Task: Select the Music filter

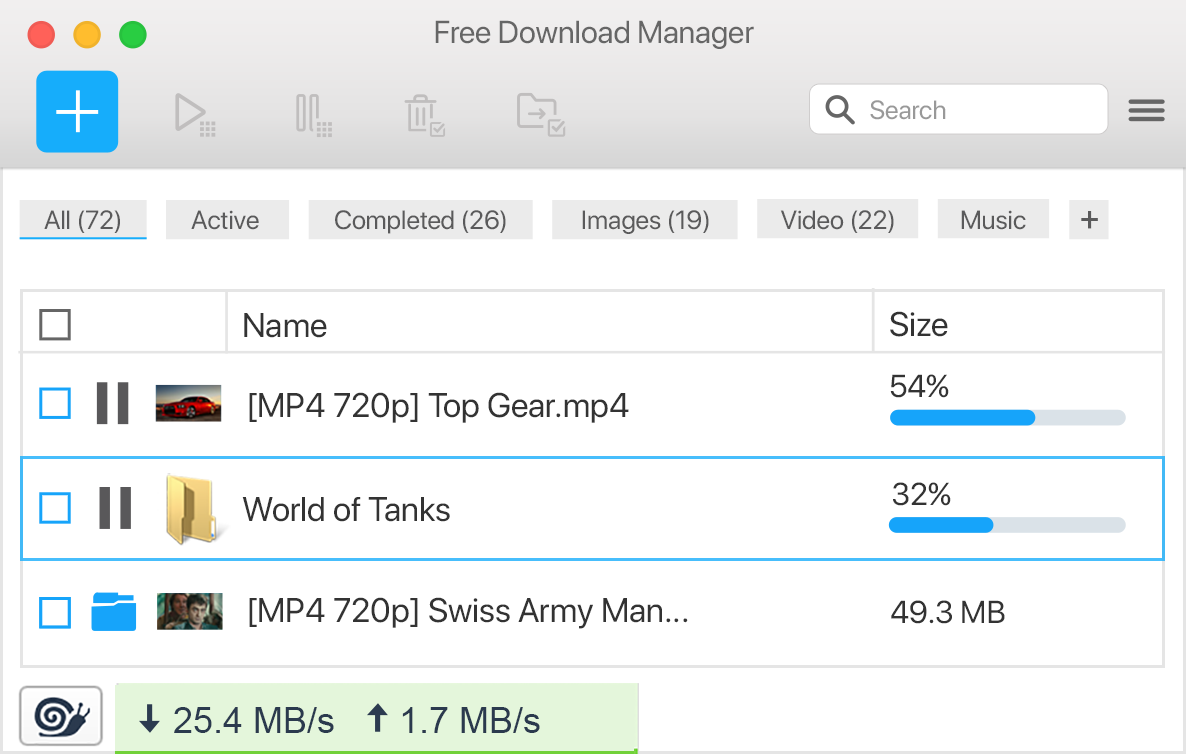Action: (x=993, y=219)
